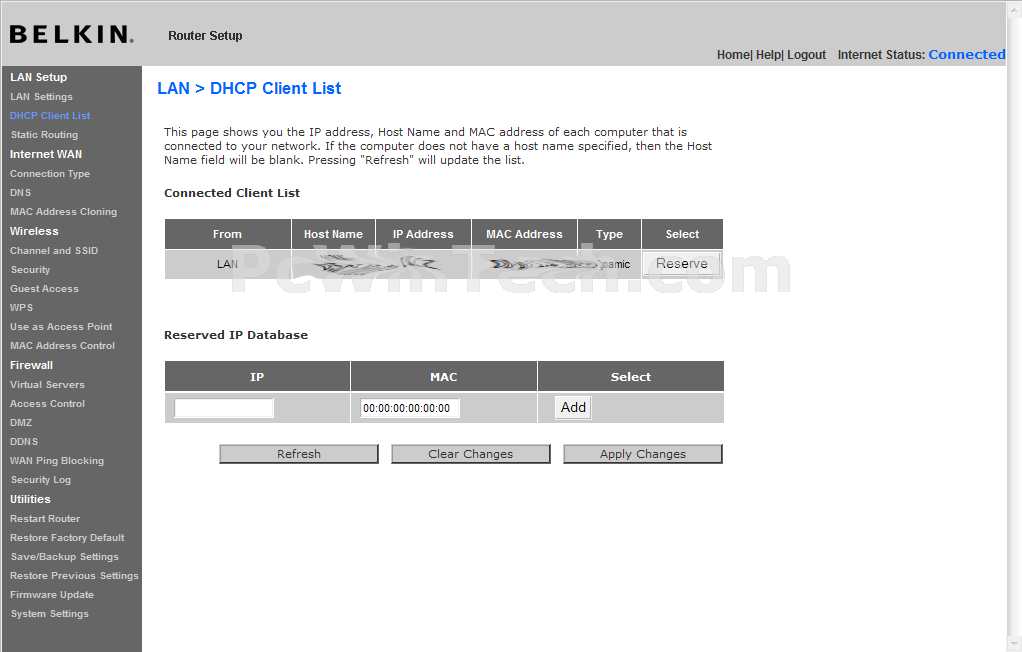This screenshot has width=1022, height=652.
Task: Open Static Routing page
Action: (44, 134)
